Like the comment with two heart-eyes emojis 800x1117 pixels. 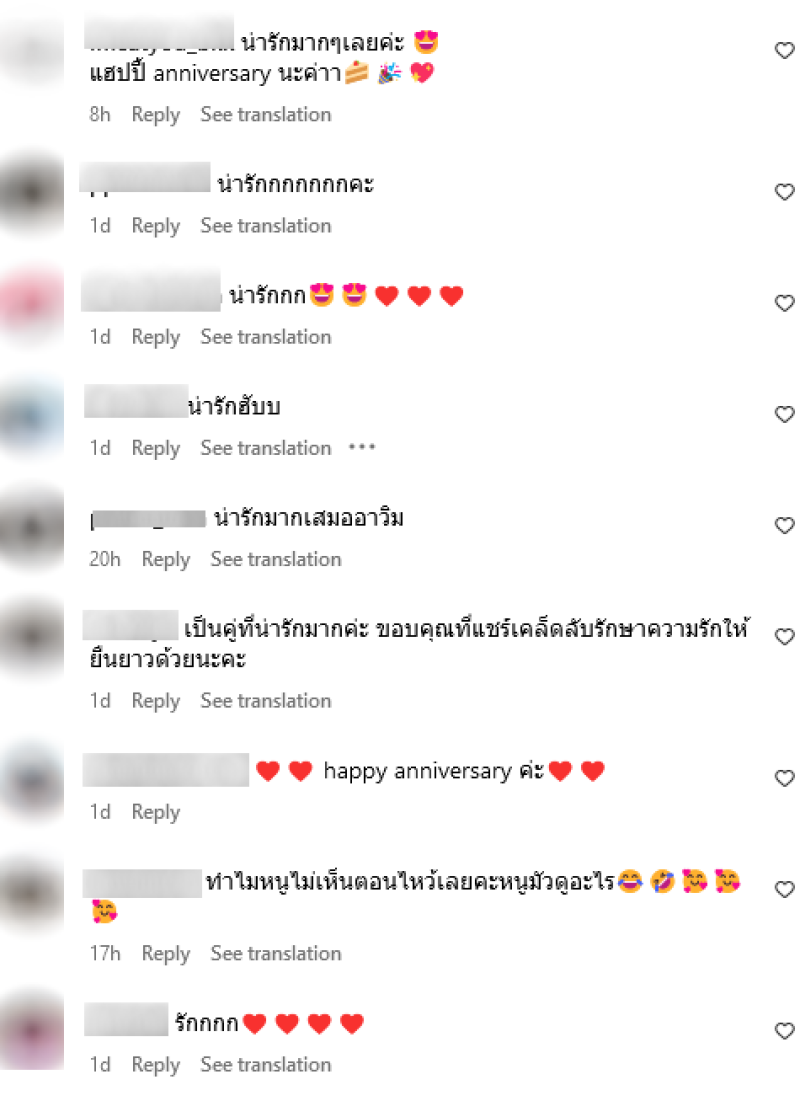pyautogui.click(x=784, y=303)
